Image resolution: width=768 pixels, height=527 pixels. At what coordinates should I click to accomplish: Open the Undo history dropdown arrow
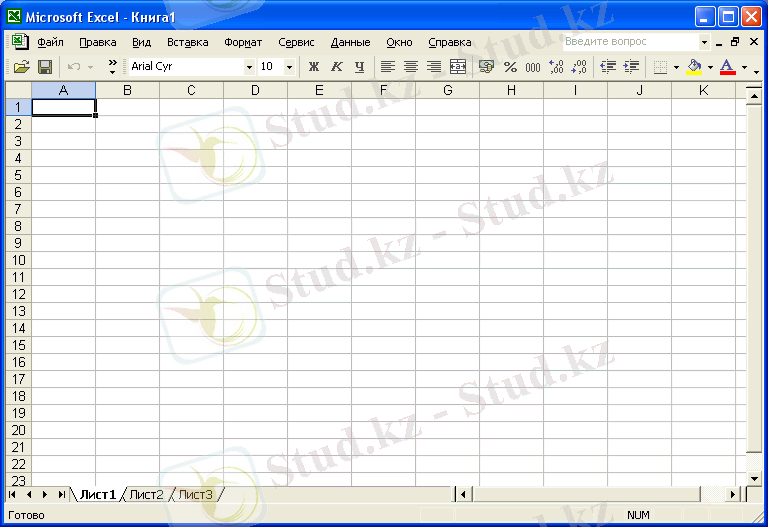[x=91, y=67]
